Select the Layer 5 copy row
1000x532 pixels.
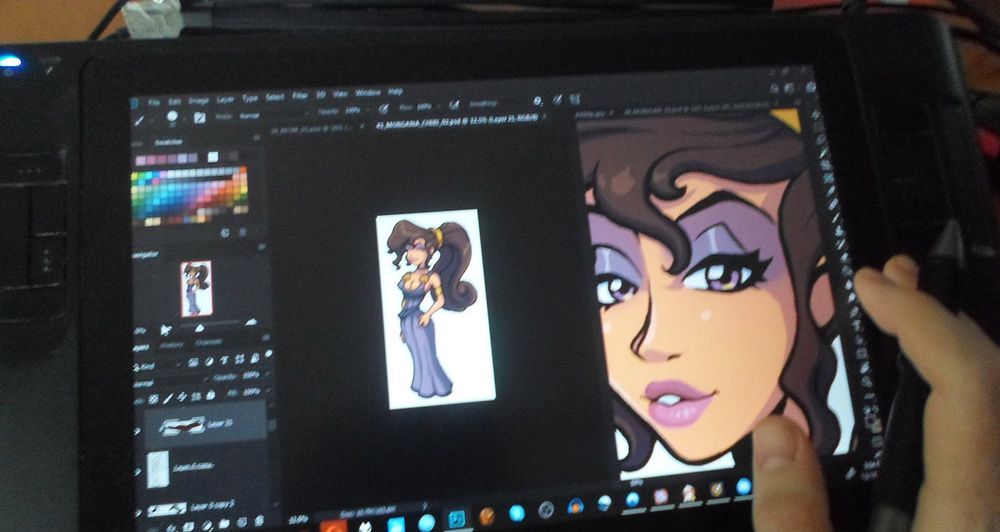[x=206, y=468]
